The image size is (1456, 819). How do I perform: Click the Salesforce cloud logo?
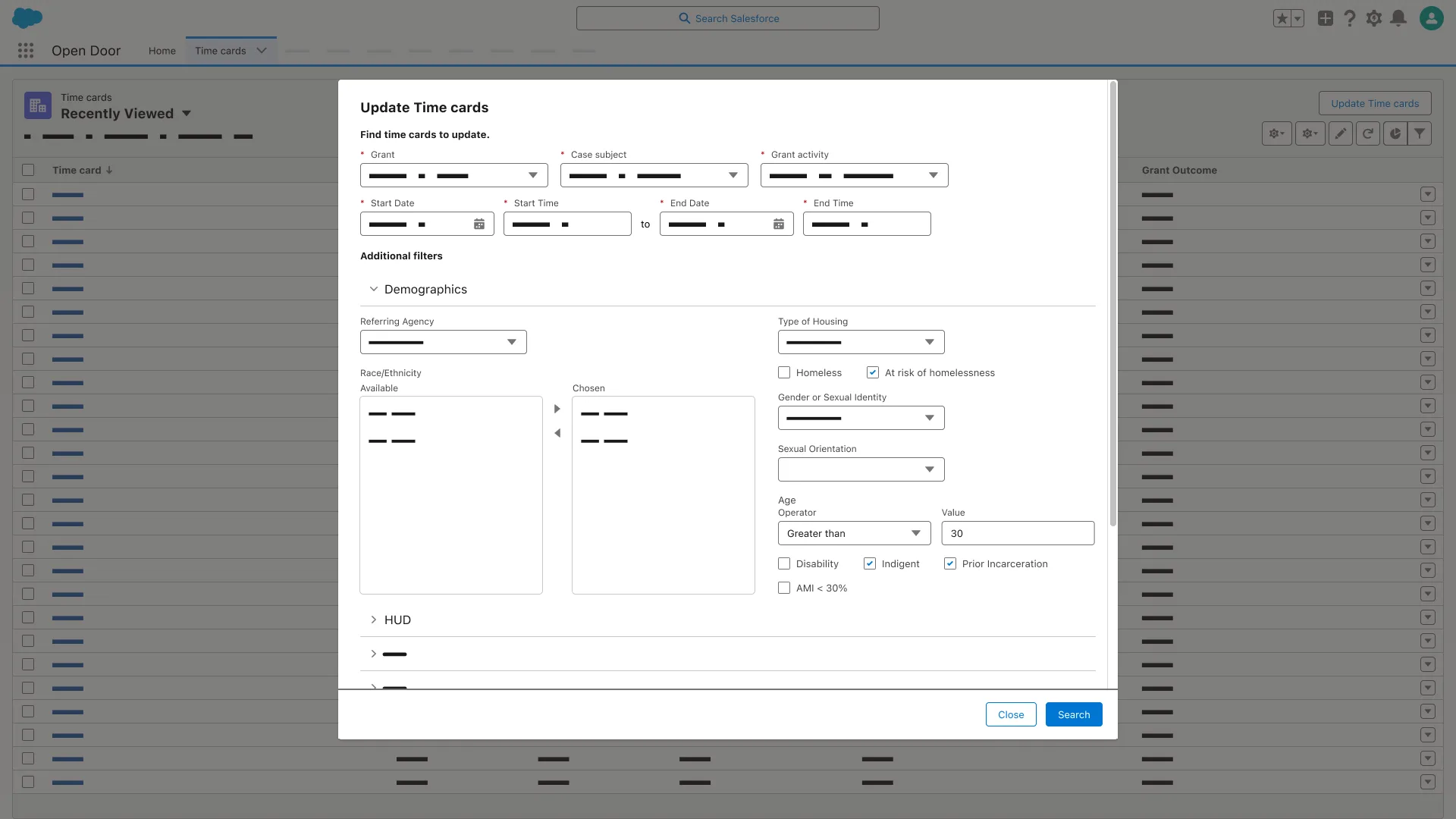(x=27, y=17)
